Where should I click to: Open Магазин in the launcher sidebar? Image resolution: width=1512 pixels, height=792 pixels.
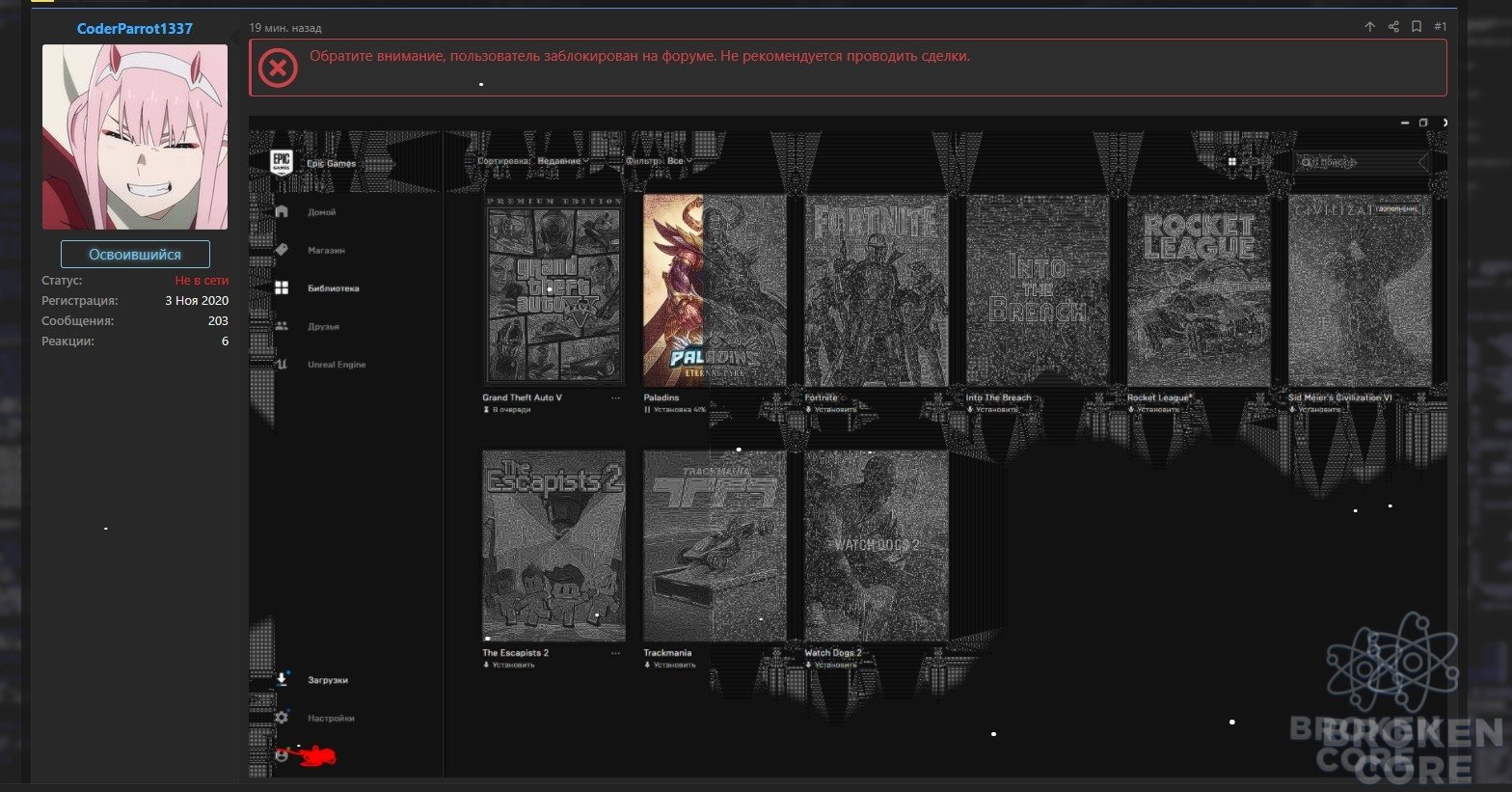coord(326,250)
